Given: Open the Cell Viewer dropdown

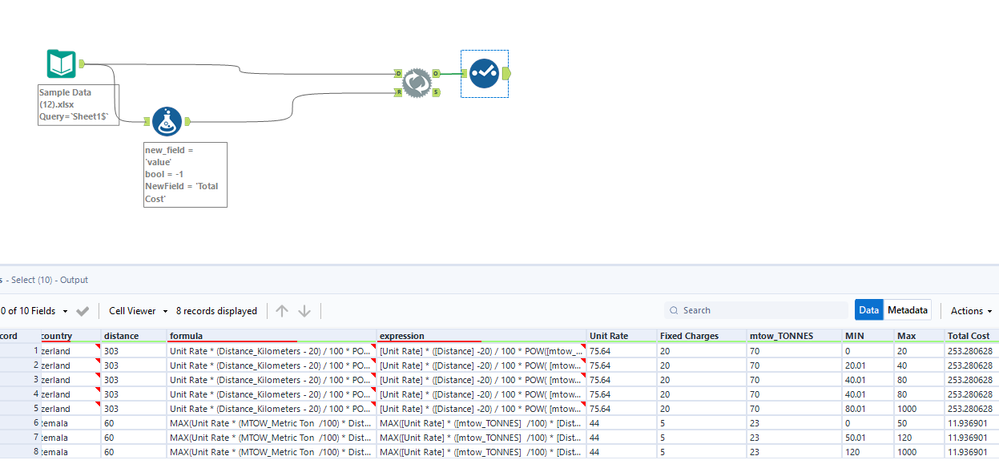Looking at the screenshot, I should (x=138, y=311).
